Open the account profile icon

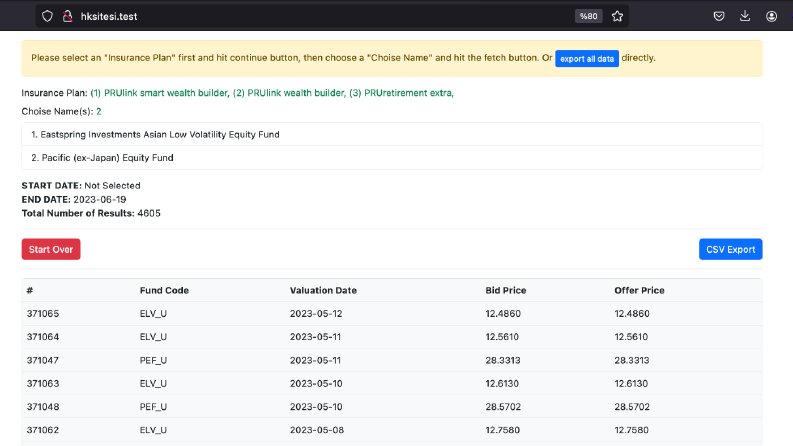coord(771,16)
